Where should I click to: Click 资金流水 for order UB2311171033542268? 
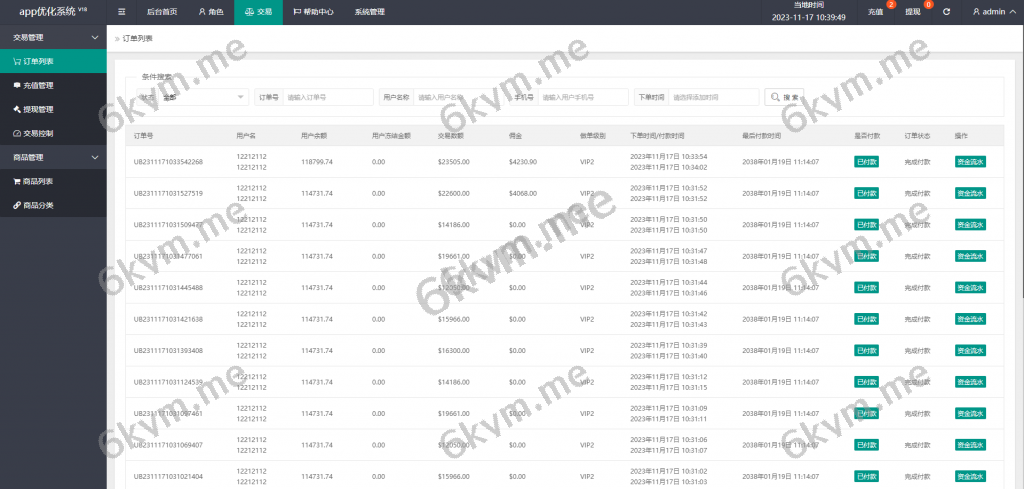pos(969,161)
